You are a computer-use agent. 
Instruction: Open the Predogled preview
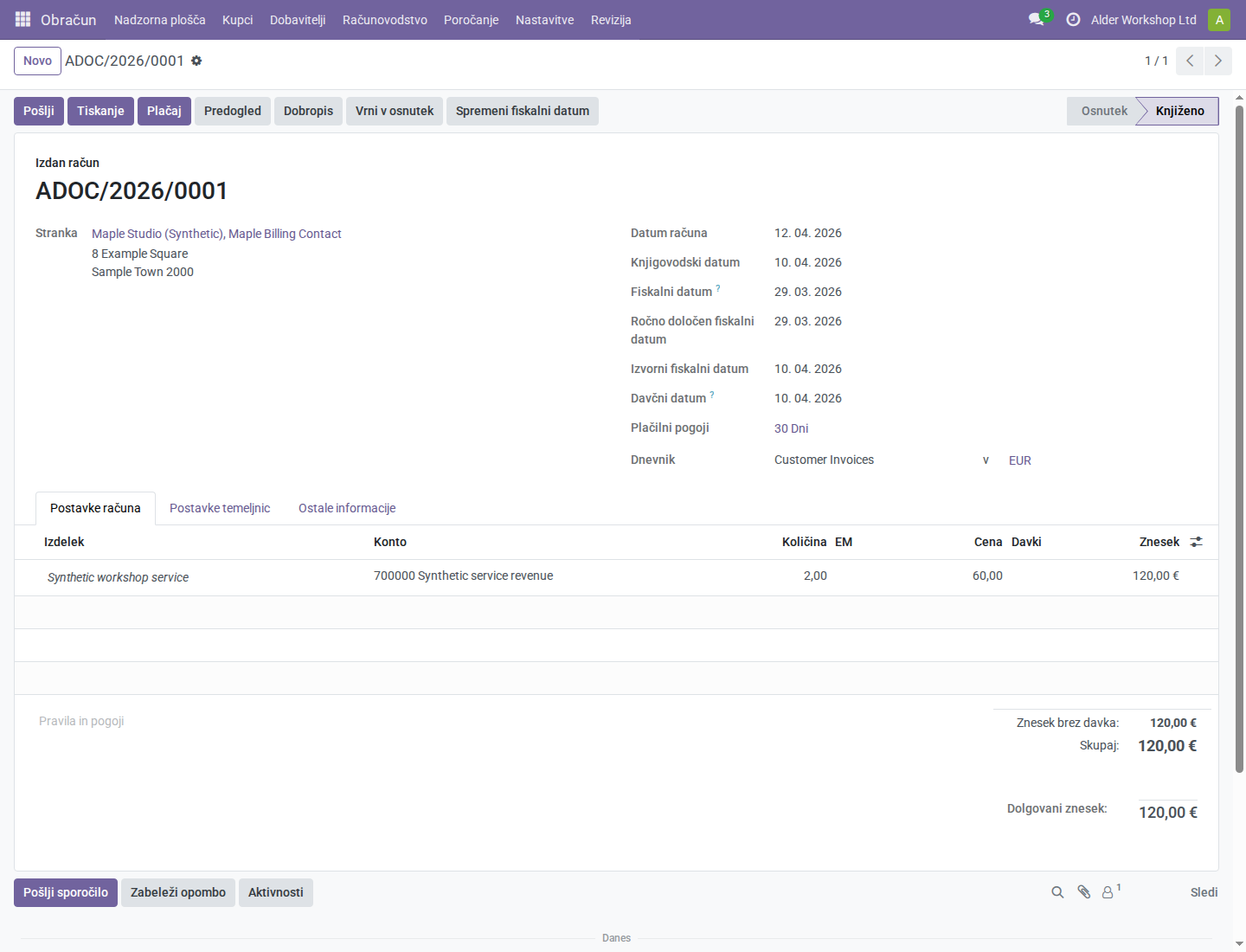point(233,111)
